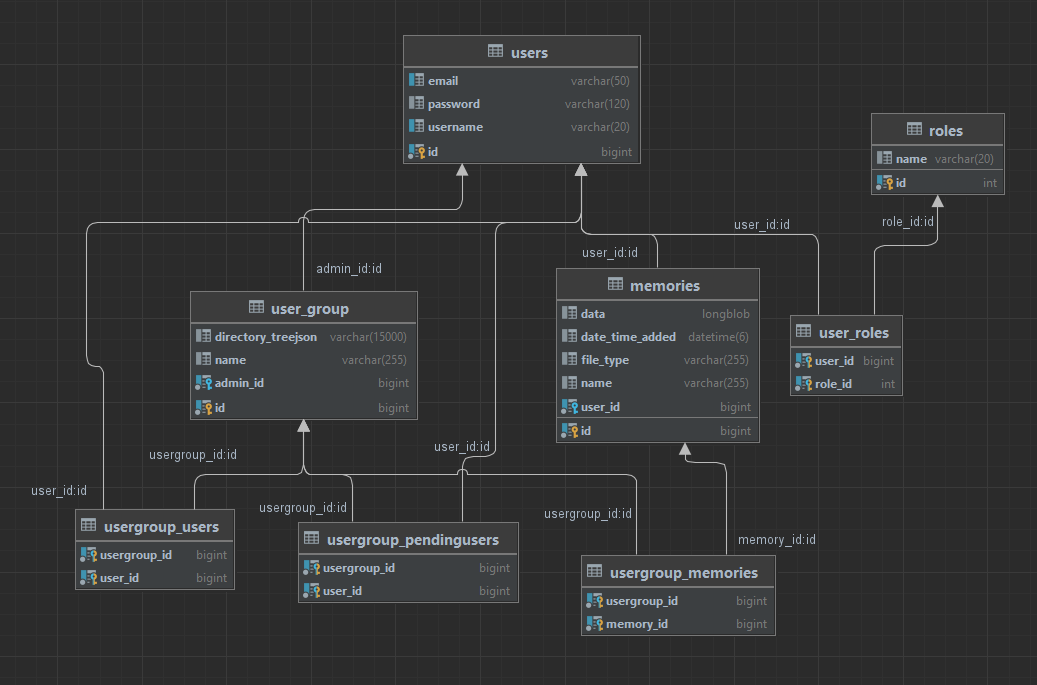Screen dimensions: 1037x685
Task: Click the admin_id foreign key icon
Action: (203, 383)
